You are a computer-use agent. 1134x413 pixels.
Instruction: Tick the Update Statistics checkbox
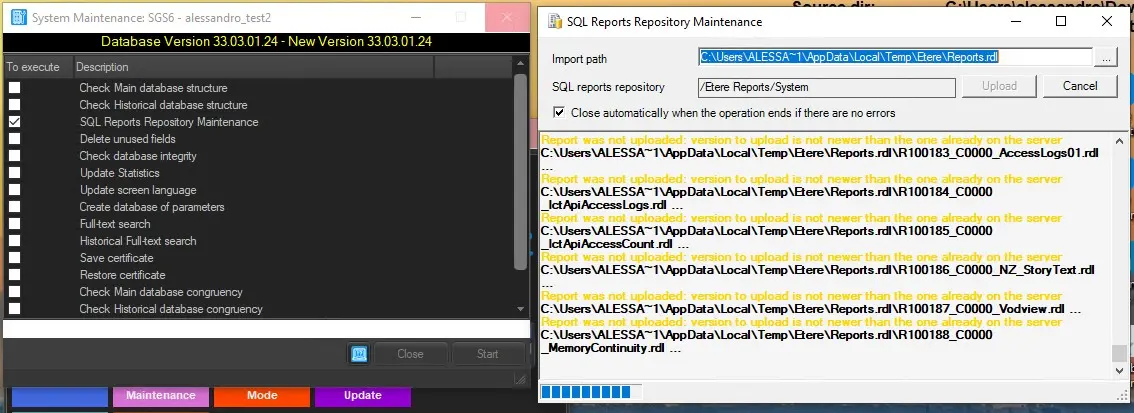pyautogui.click(x=15, y=173)
